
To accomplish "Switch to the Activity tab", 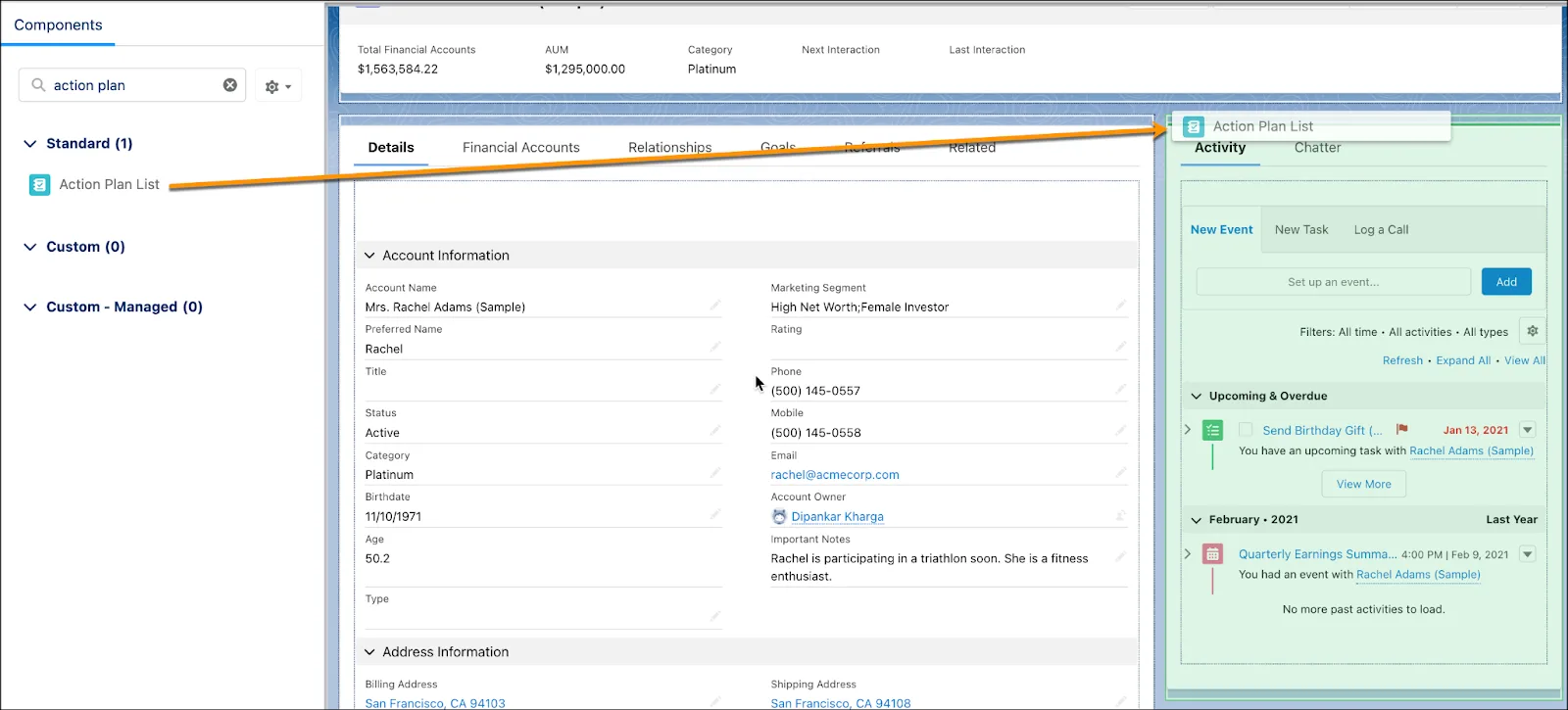I will [x=1220, y=147].
